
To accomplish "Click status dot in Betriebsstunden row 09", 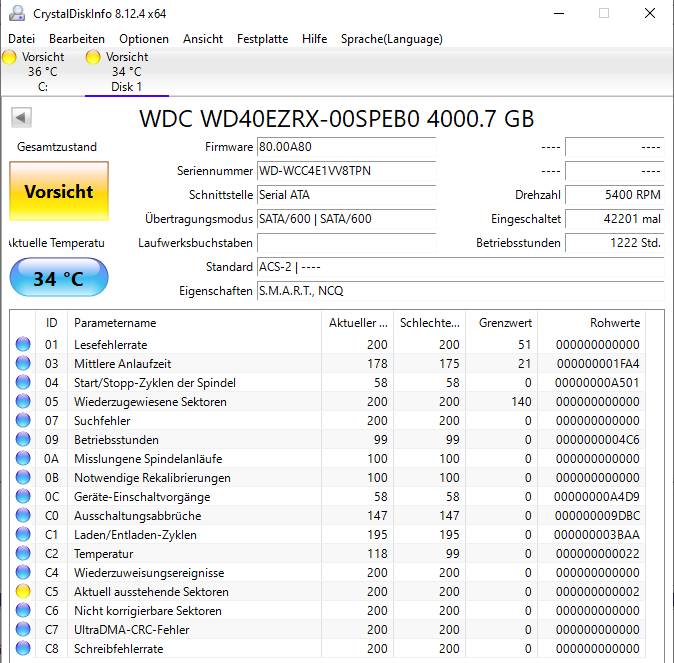I will click(23, 439).
